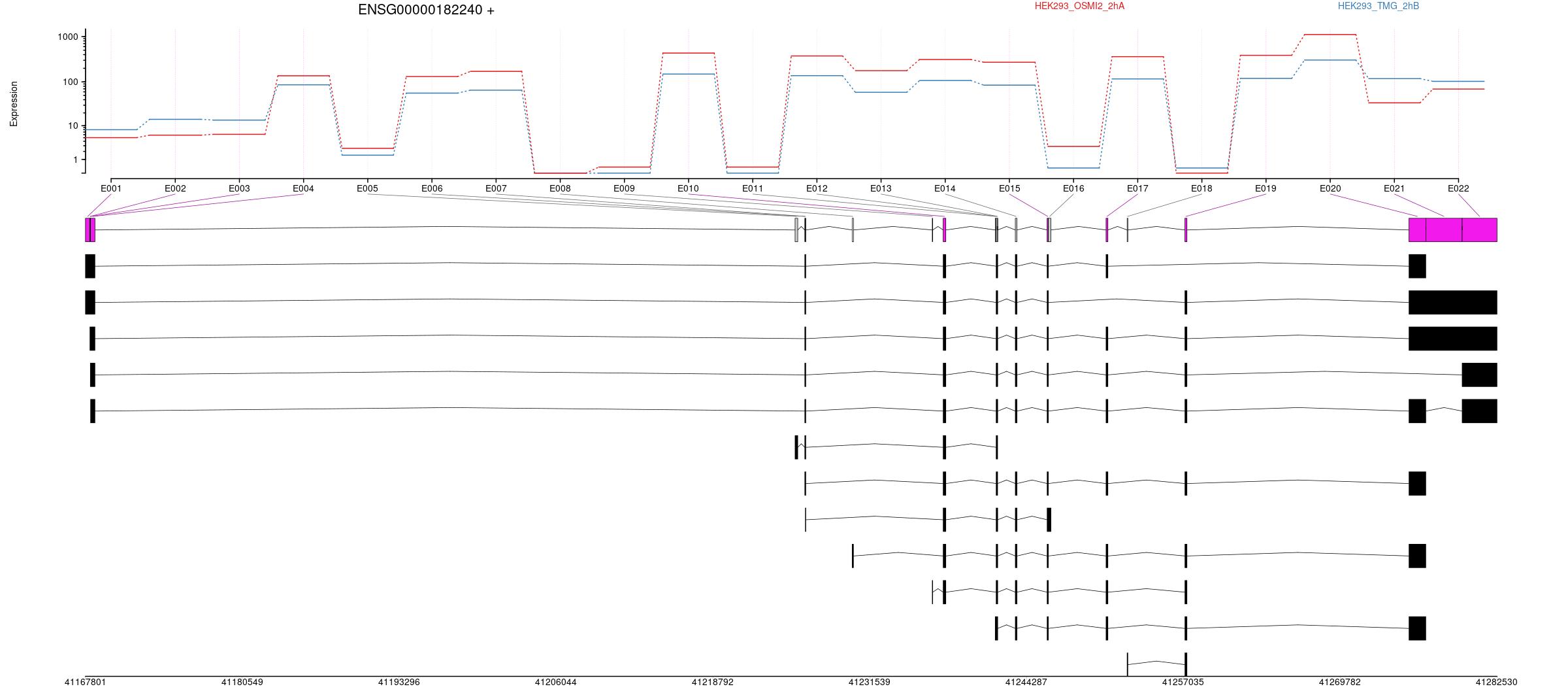The height and width of the screenshot is (693, 1568).
Task: Click exon label E007
Action: coord(496,189)
